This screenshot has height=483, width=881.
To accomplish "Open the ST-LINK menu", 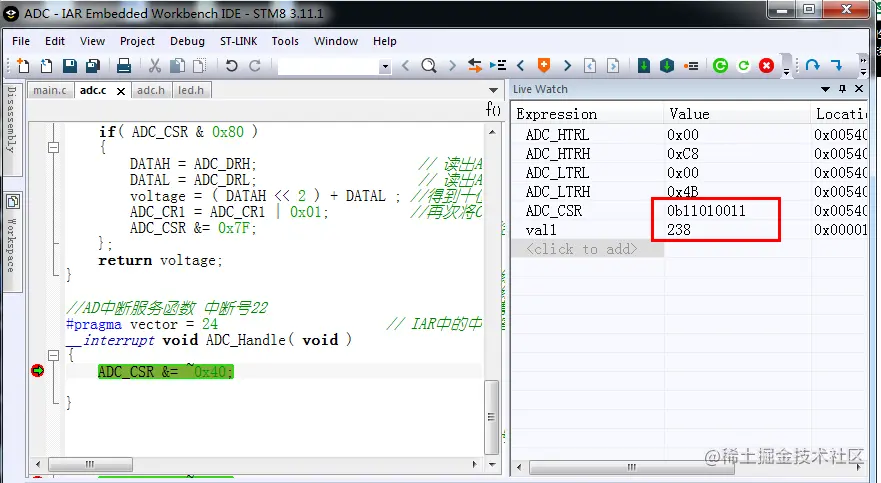I will (238, 41).
